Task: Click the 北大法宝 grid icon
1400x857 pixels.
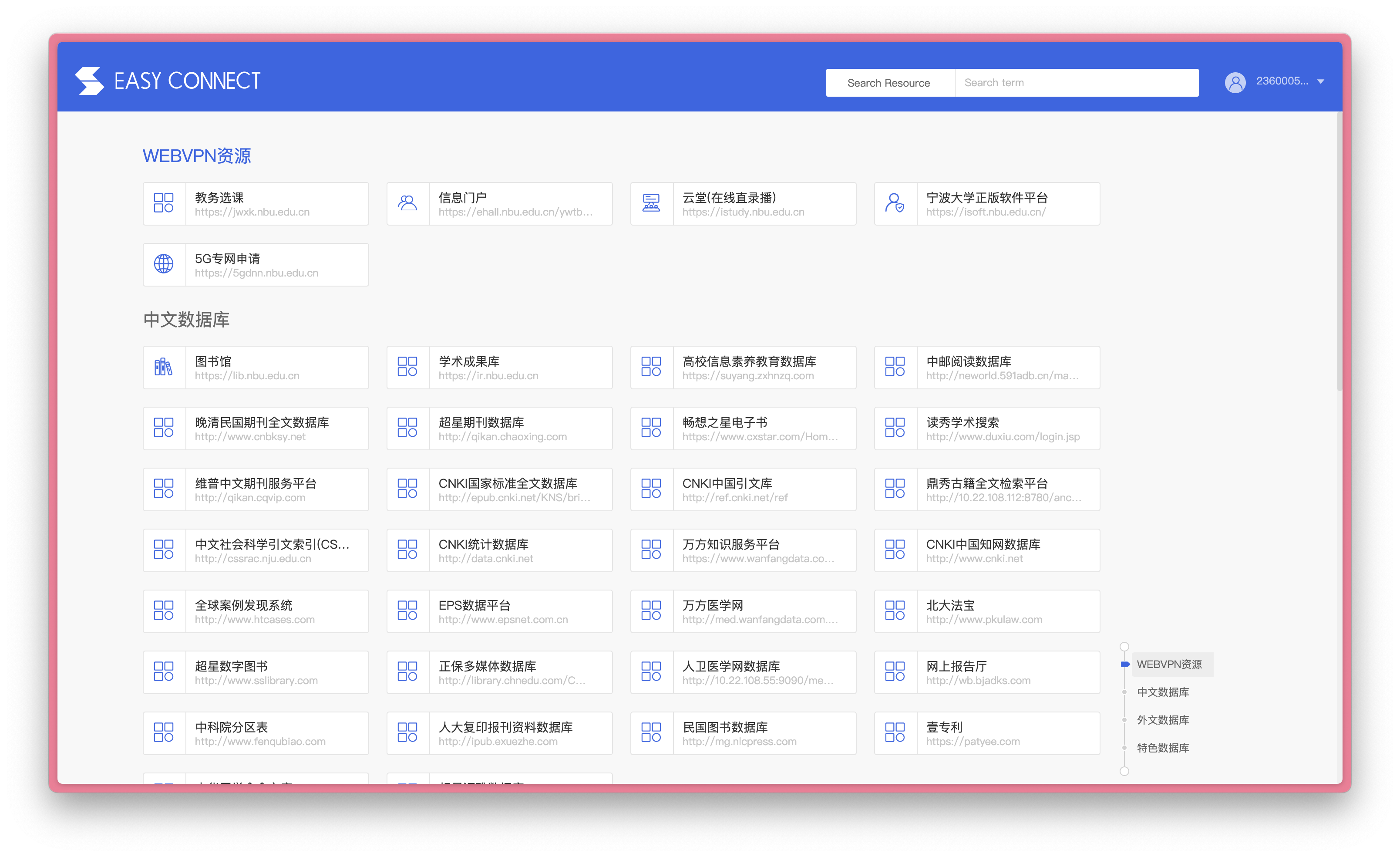Action: 894,611
